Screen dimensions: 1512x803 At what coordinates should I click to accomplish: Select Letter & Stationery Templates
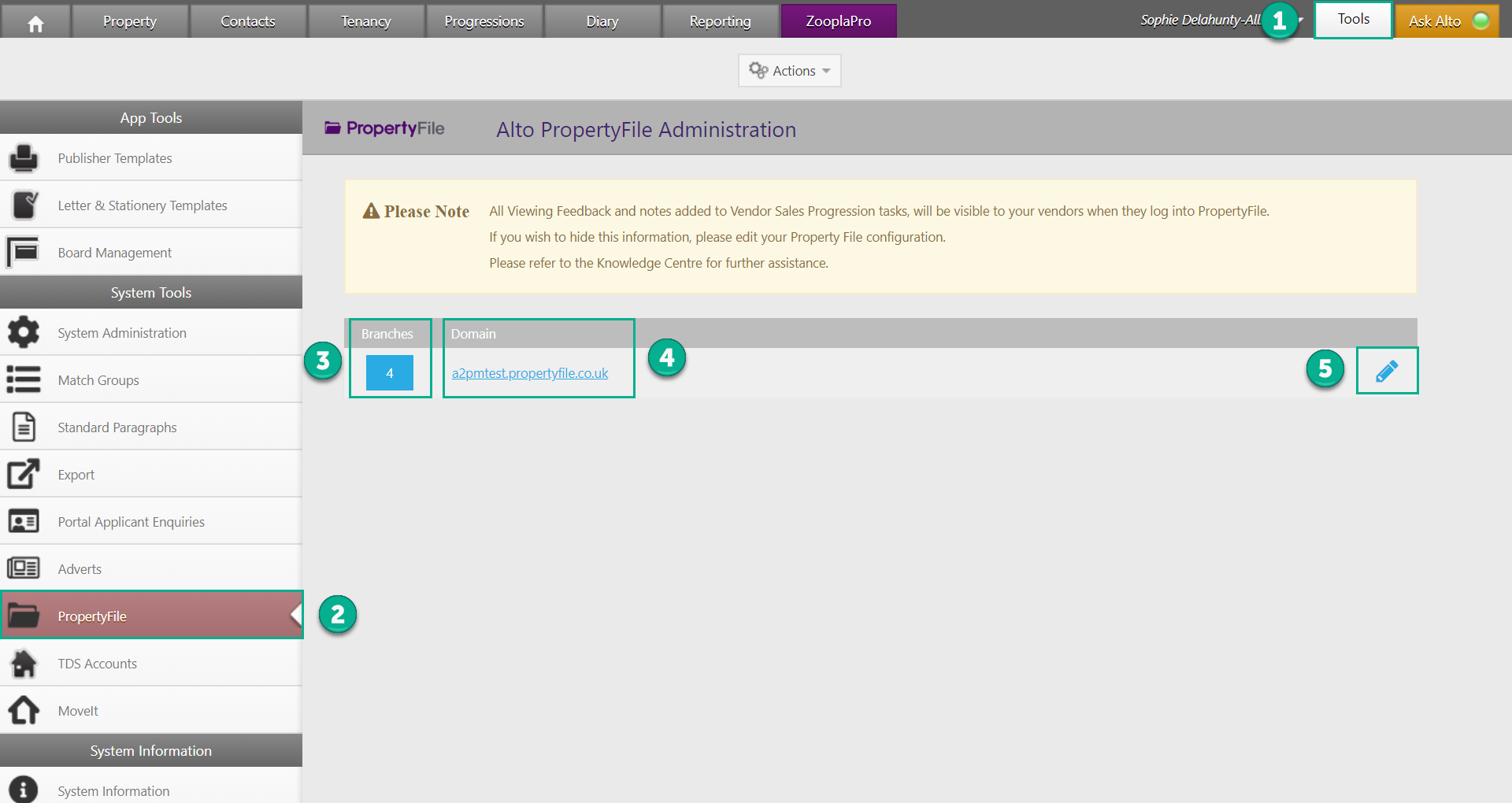coord(151,205)
